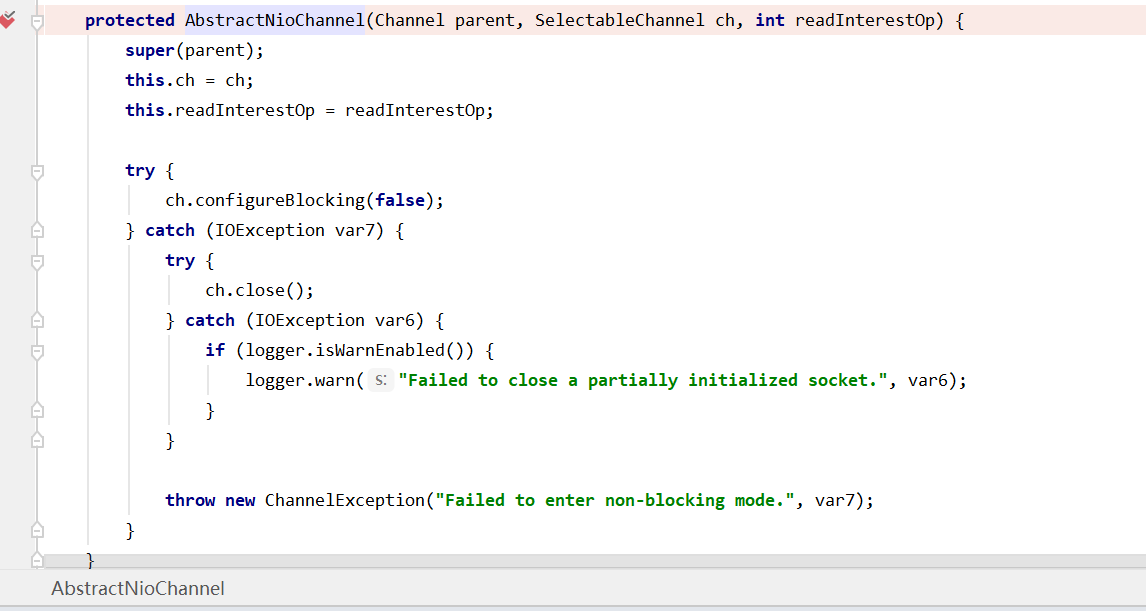Click AbstractNioChannel breadcrumb at the bottom
1146x611 pixels.
pos(138,588)
